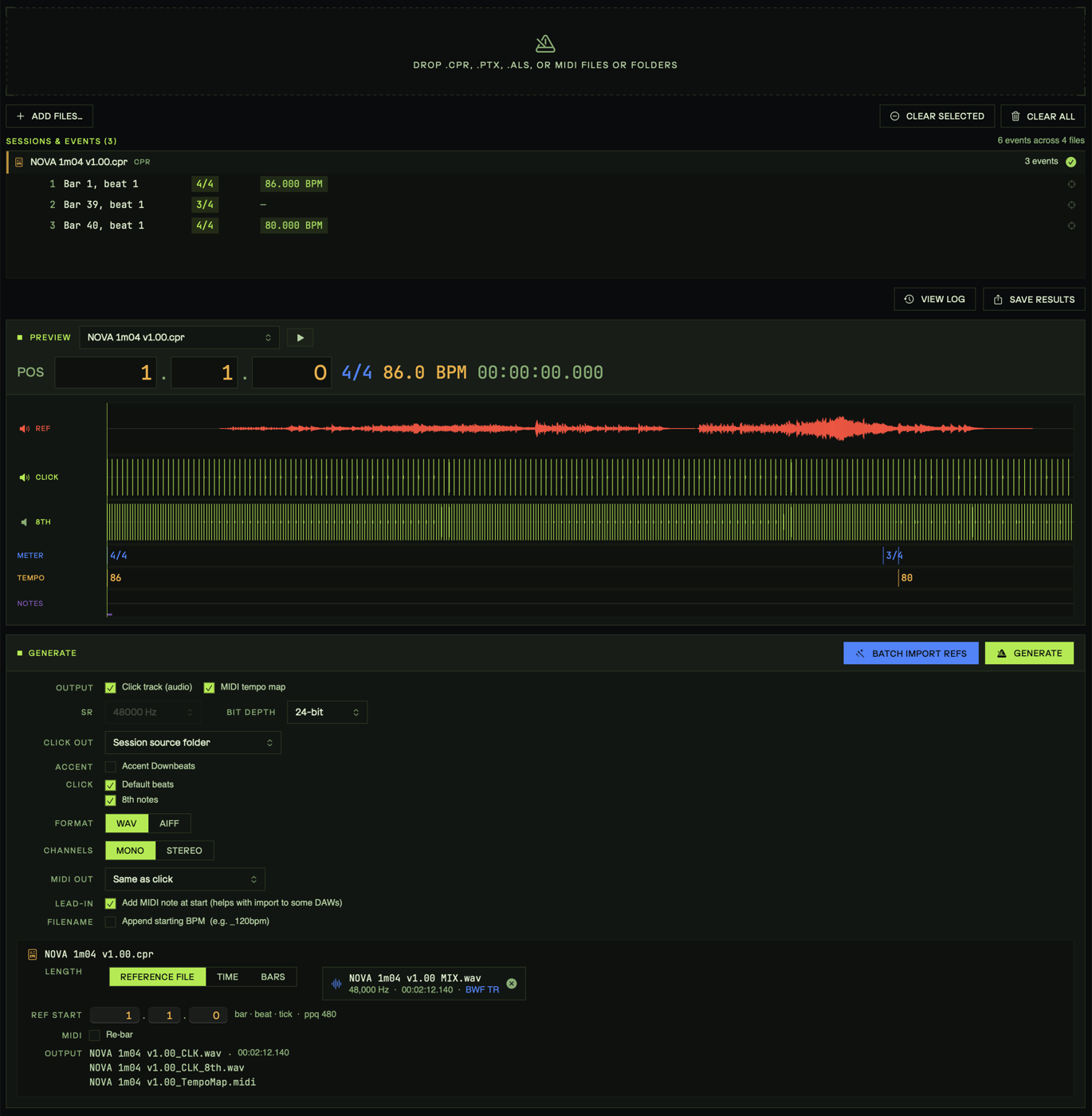
Task: Click the Ref Start beat field
Action: pos(165,1016)
